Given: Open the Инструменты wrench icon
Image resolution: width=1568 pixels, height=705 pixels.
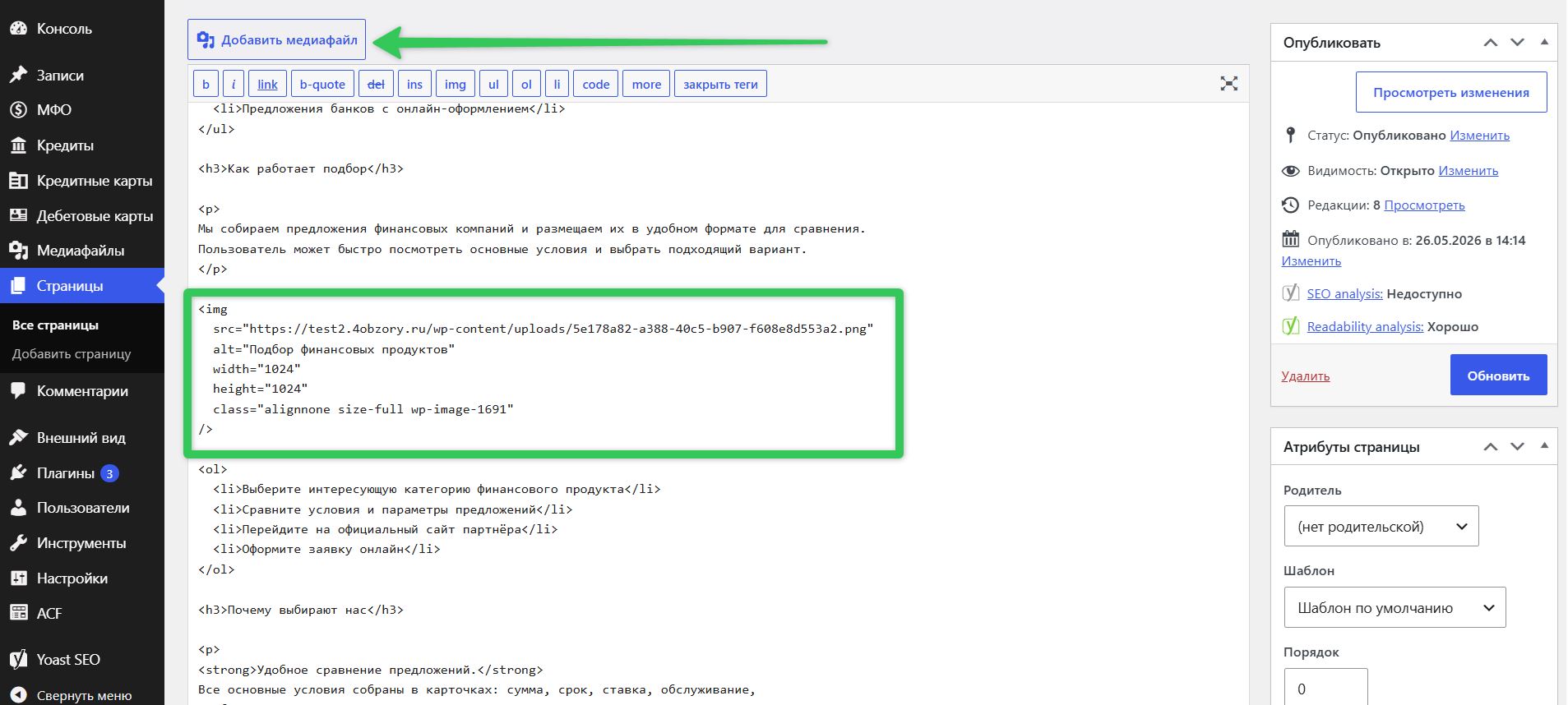Looking at the screenshot, I should click(x=18, y=543).
